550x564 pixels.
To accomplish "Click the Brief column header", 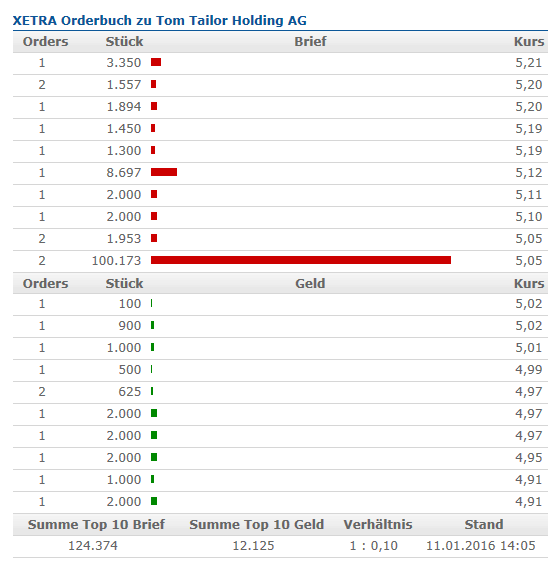I will (x=310, y=41).
